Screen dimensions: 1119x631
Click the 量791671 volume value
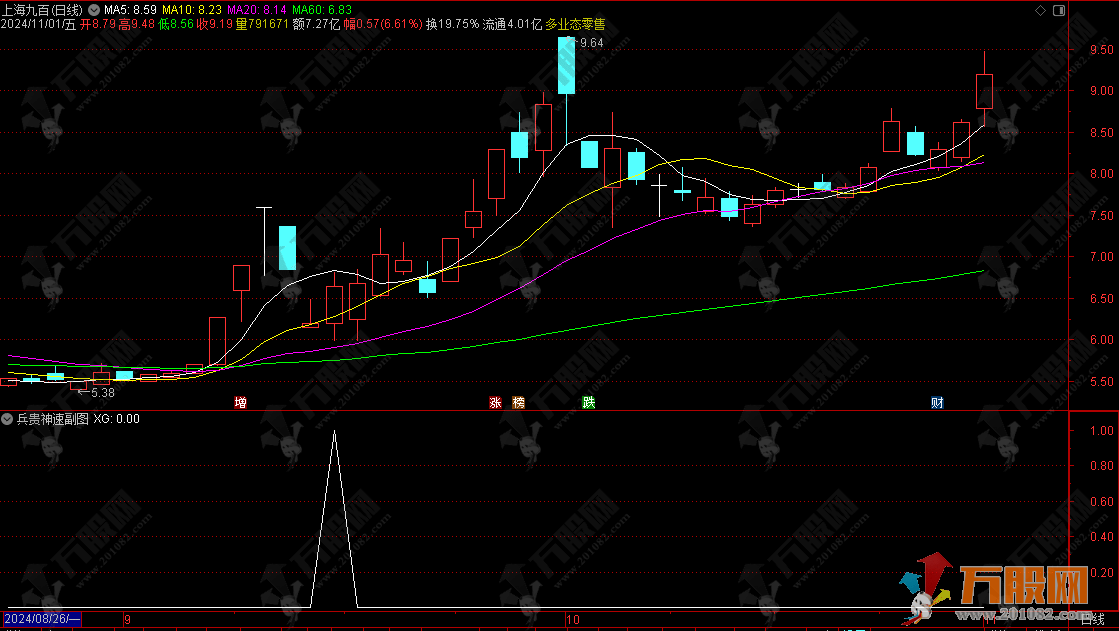point(263,24)
